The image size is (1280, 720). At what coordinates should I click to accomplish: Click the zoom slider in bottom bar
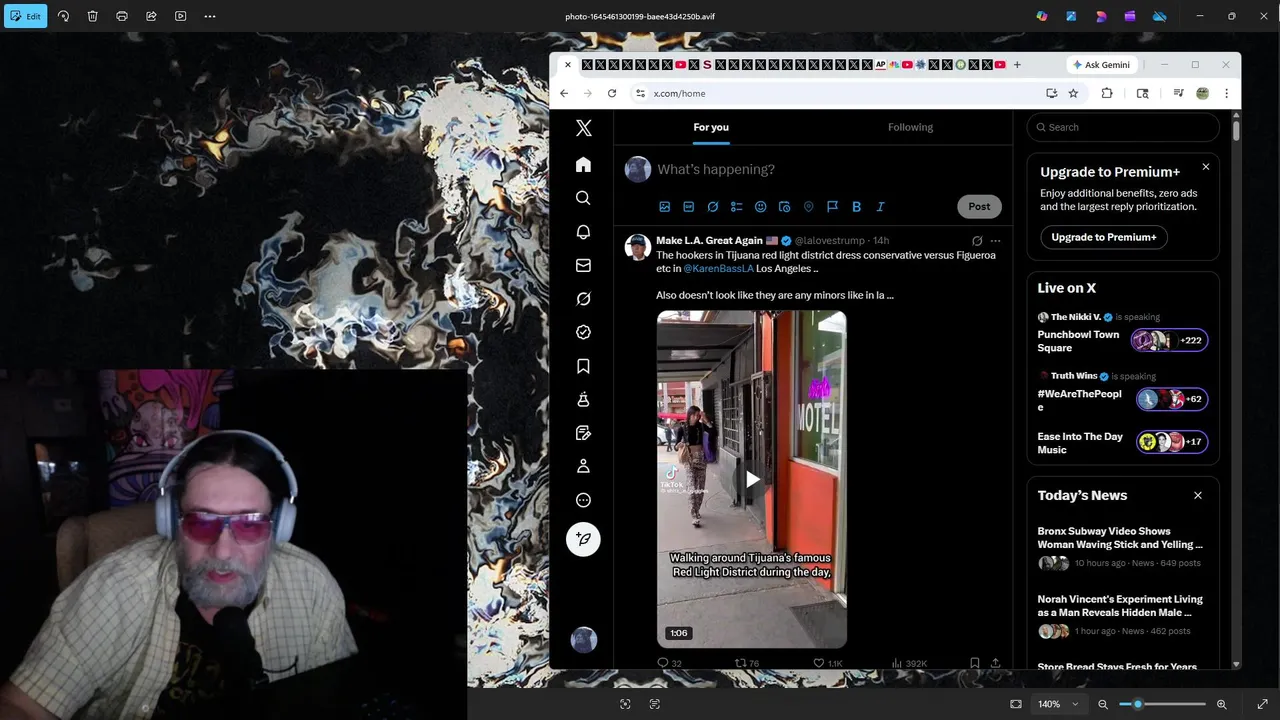pos(1163,704)
